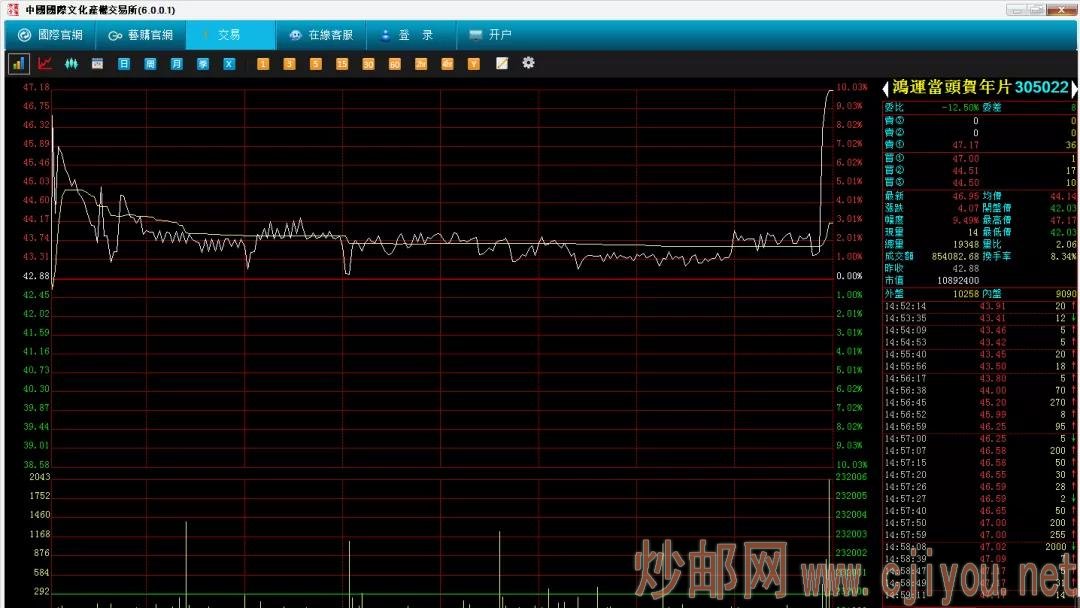Viewport: 1080px width, 608px height.
Task: Toggle the daily 日 K-line period
Action: [124, 63]
